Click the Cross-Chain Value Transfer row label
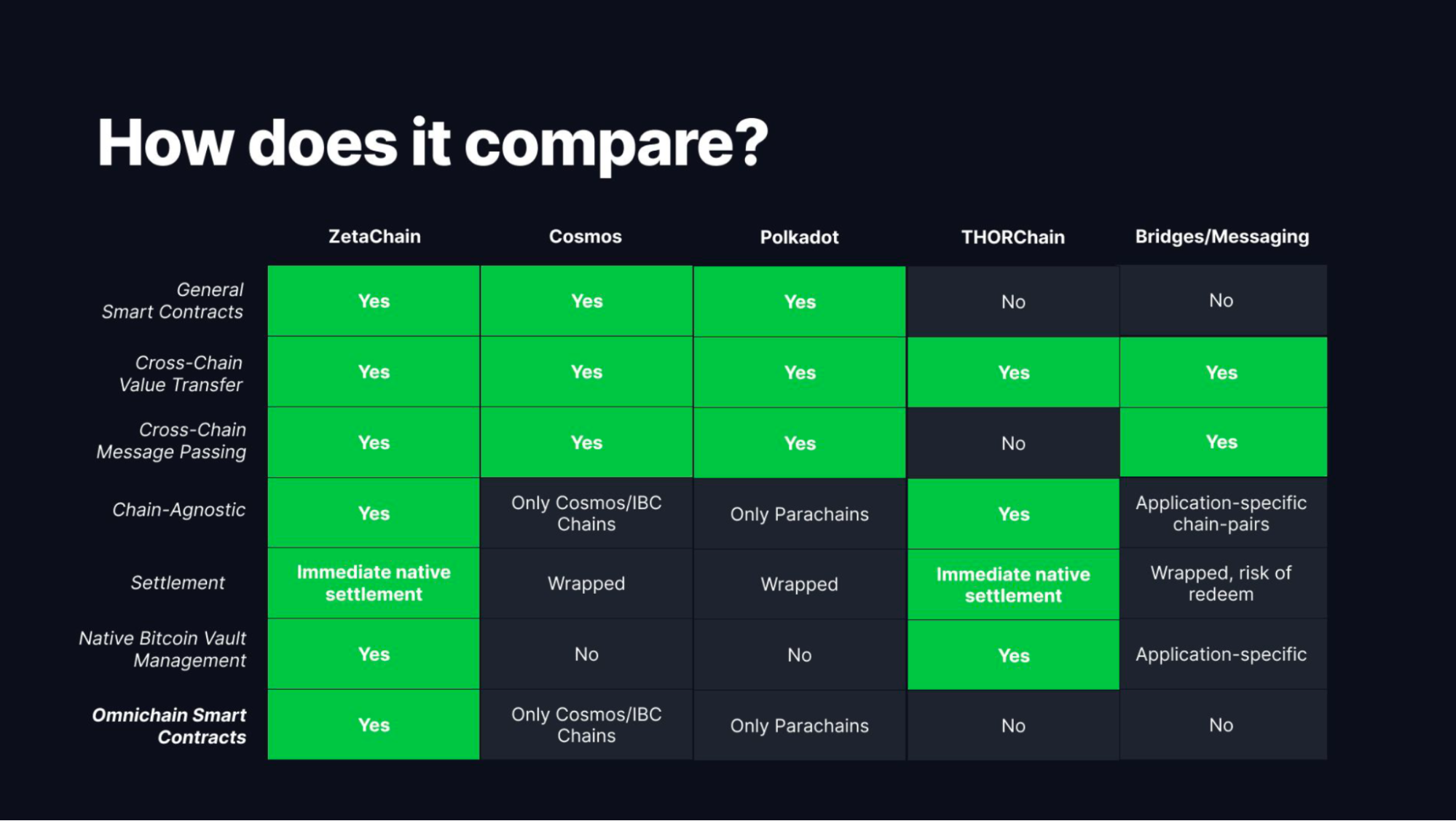1456x821 pixels. coord(181,374)
